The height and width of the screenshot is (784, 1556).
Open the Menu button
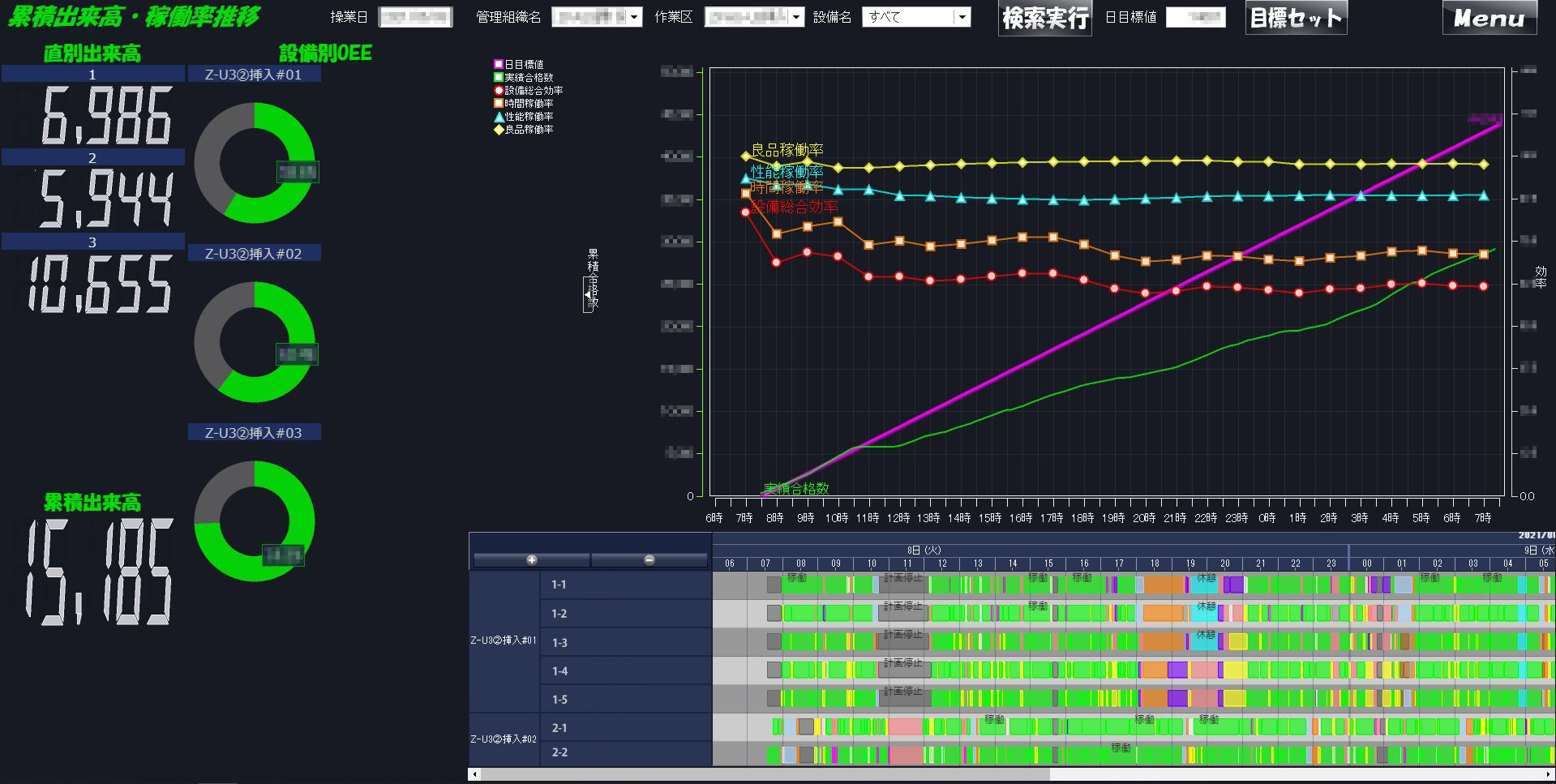click(x=1490, y=18)
